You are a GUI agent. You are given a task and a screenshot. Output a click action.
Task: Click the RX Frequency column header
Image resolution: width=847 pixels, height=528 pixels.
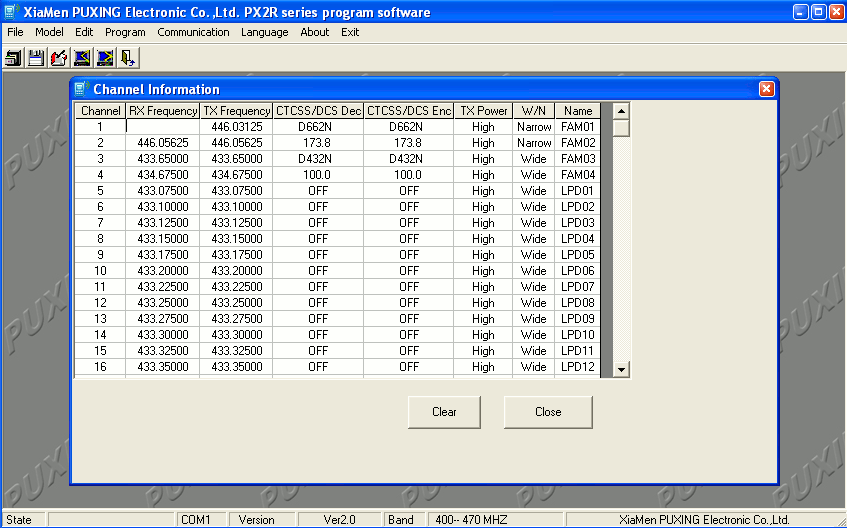point(163,111)
